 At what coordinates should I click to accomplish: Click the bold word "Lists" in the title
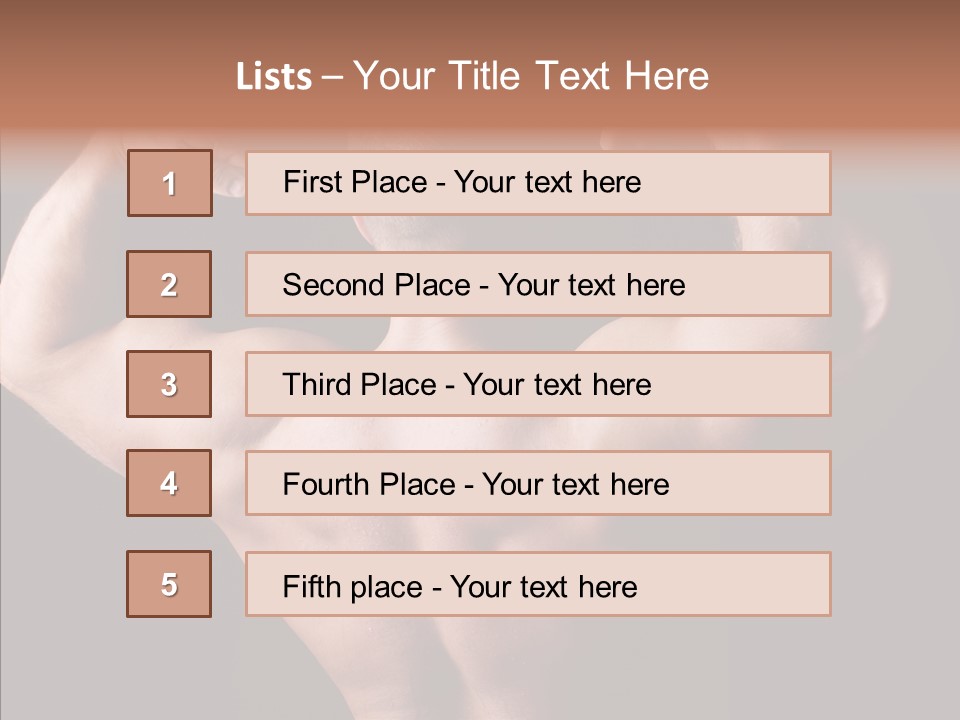[274, 77]
